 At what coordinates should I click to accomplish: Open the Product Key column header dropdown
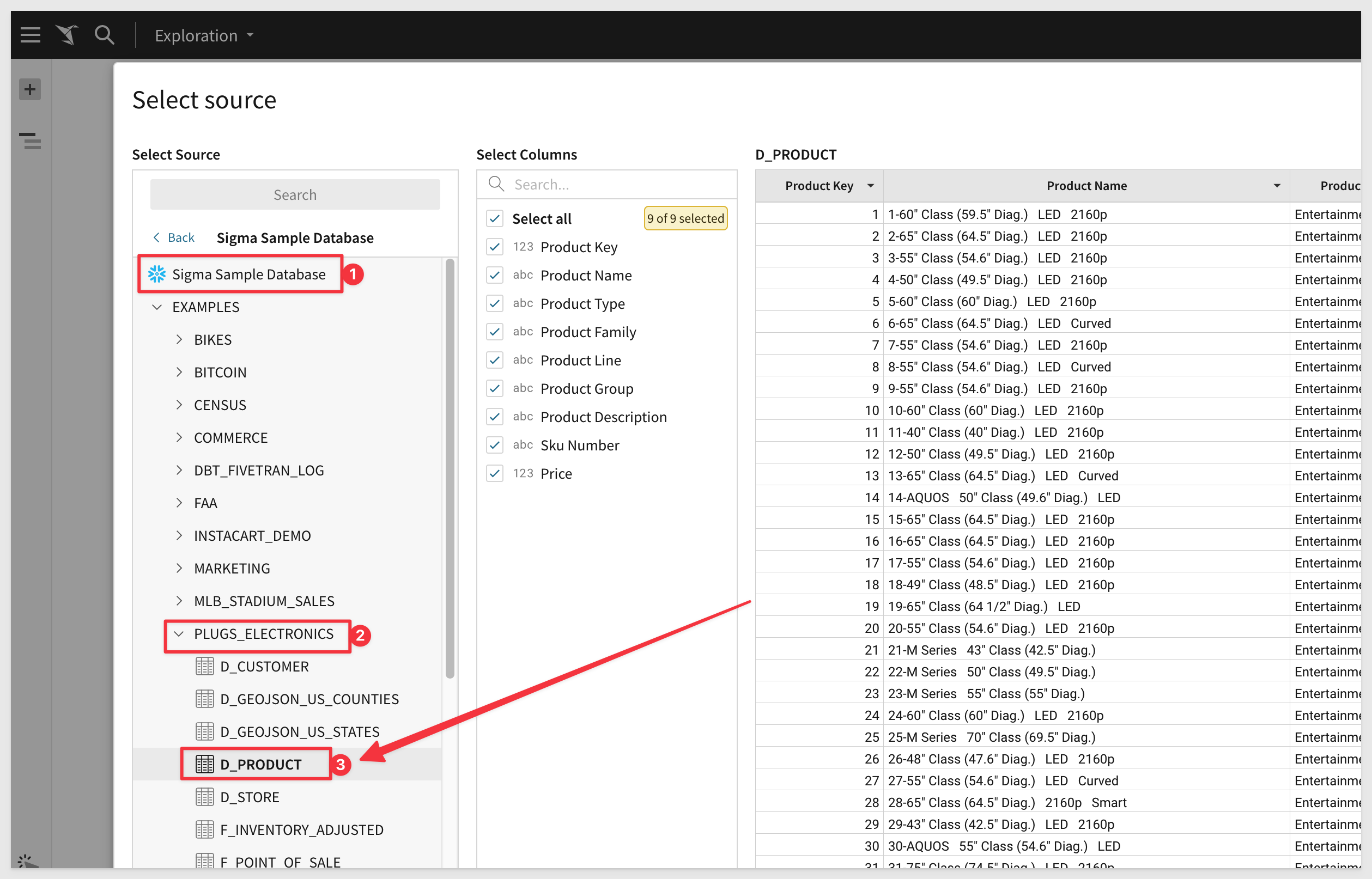click(x=871, y=186)
